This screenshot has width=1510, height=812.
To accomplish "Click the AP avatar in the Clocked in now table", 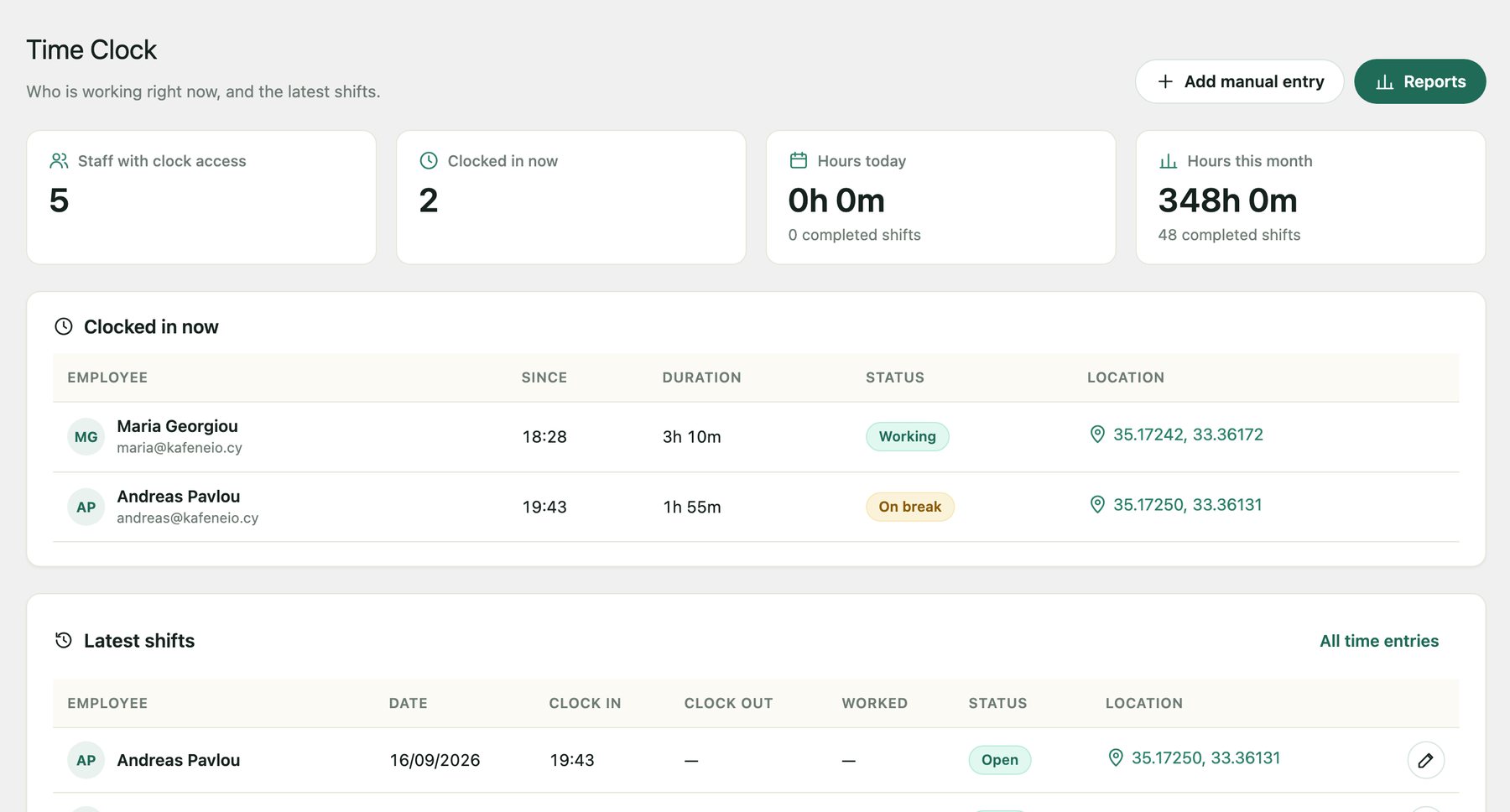I will [x=86, y=507].
